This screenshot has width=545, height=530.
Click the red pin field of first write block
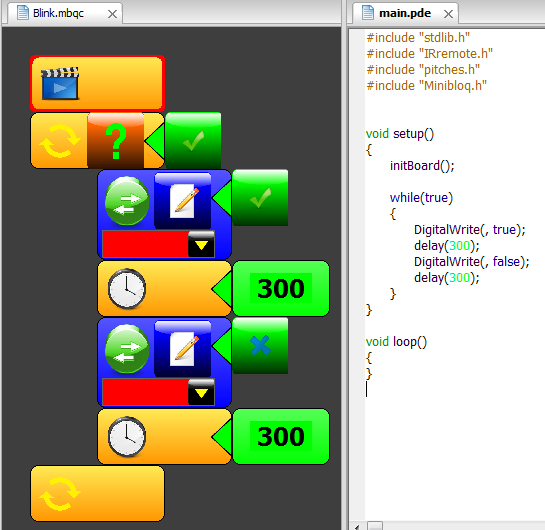coord(145,244)
